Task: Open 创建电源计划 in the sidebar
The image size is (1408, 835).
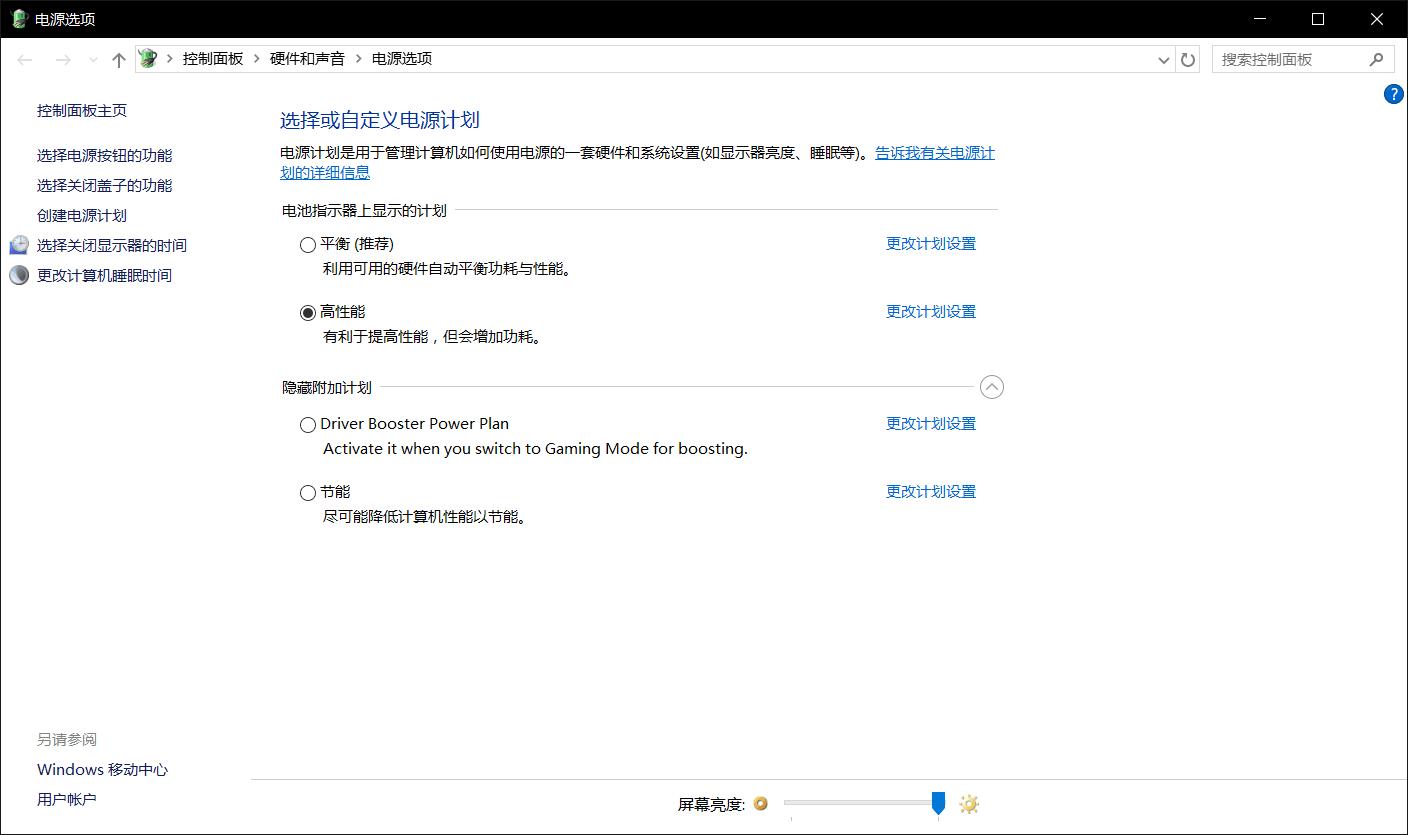Action: tap(81, 214)
